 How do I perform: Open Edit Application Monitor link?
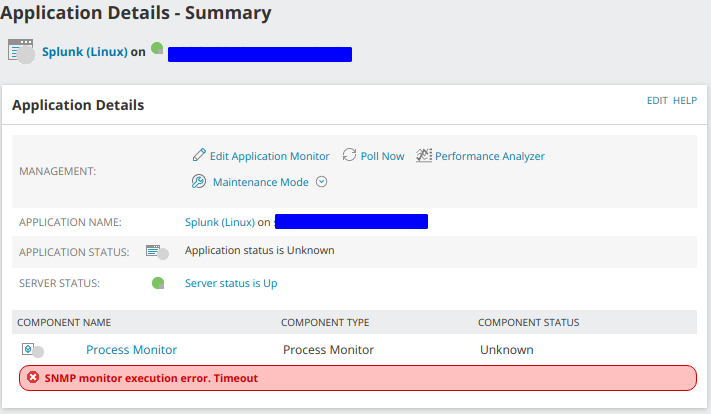269,156
